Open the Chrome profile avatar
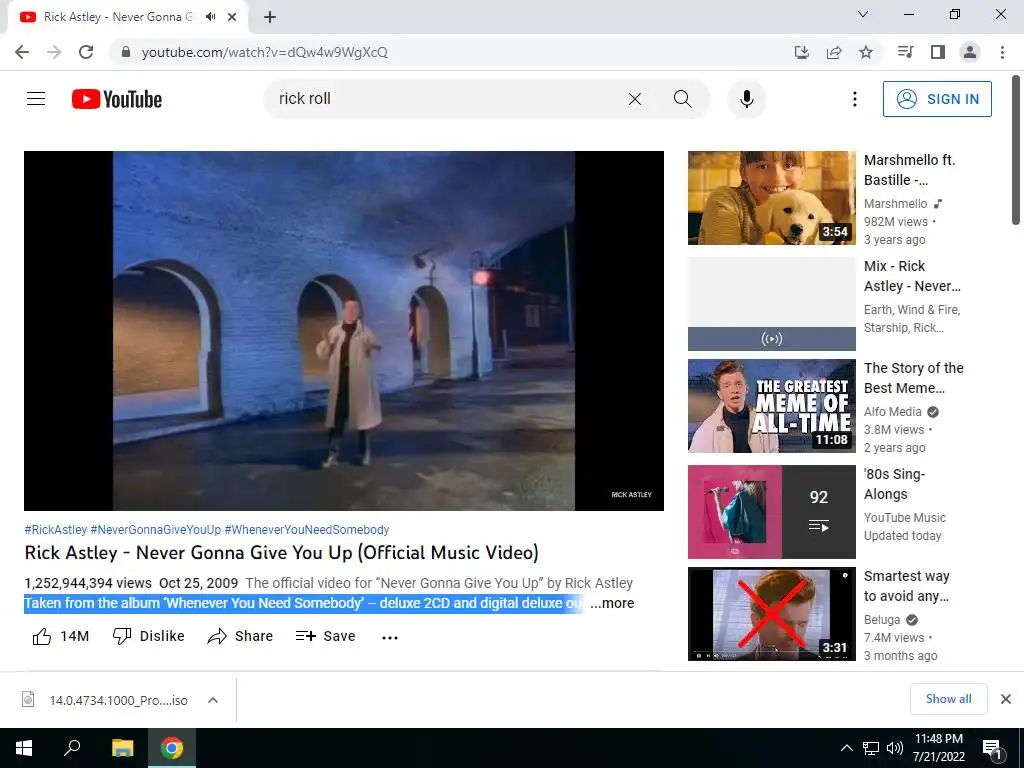Image resolution: width=1024 pixels, height=768 pixels. click(x=970, y=52)
